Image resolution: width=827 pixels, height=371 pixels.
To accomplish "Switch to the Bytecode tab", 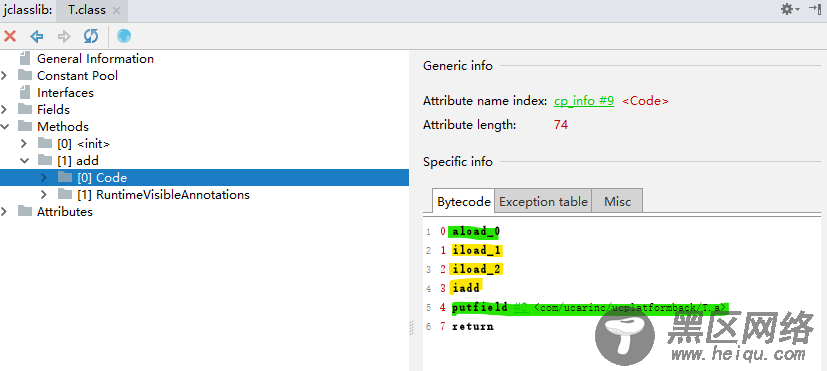I will (x=464, y=202).
